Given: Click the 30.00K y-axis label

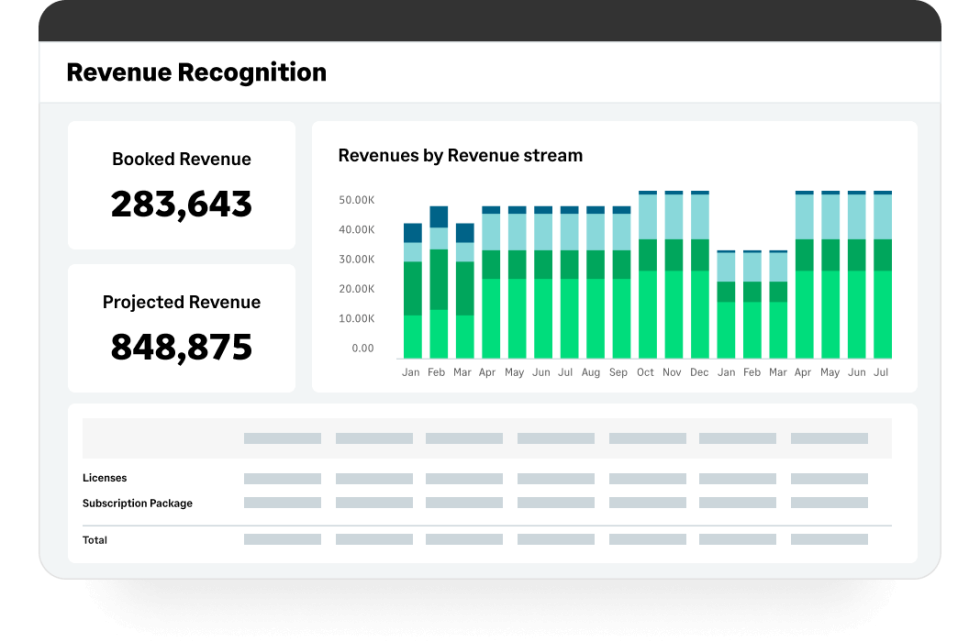Looking at the screenshot, I should click(356, 259).
